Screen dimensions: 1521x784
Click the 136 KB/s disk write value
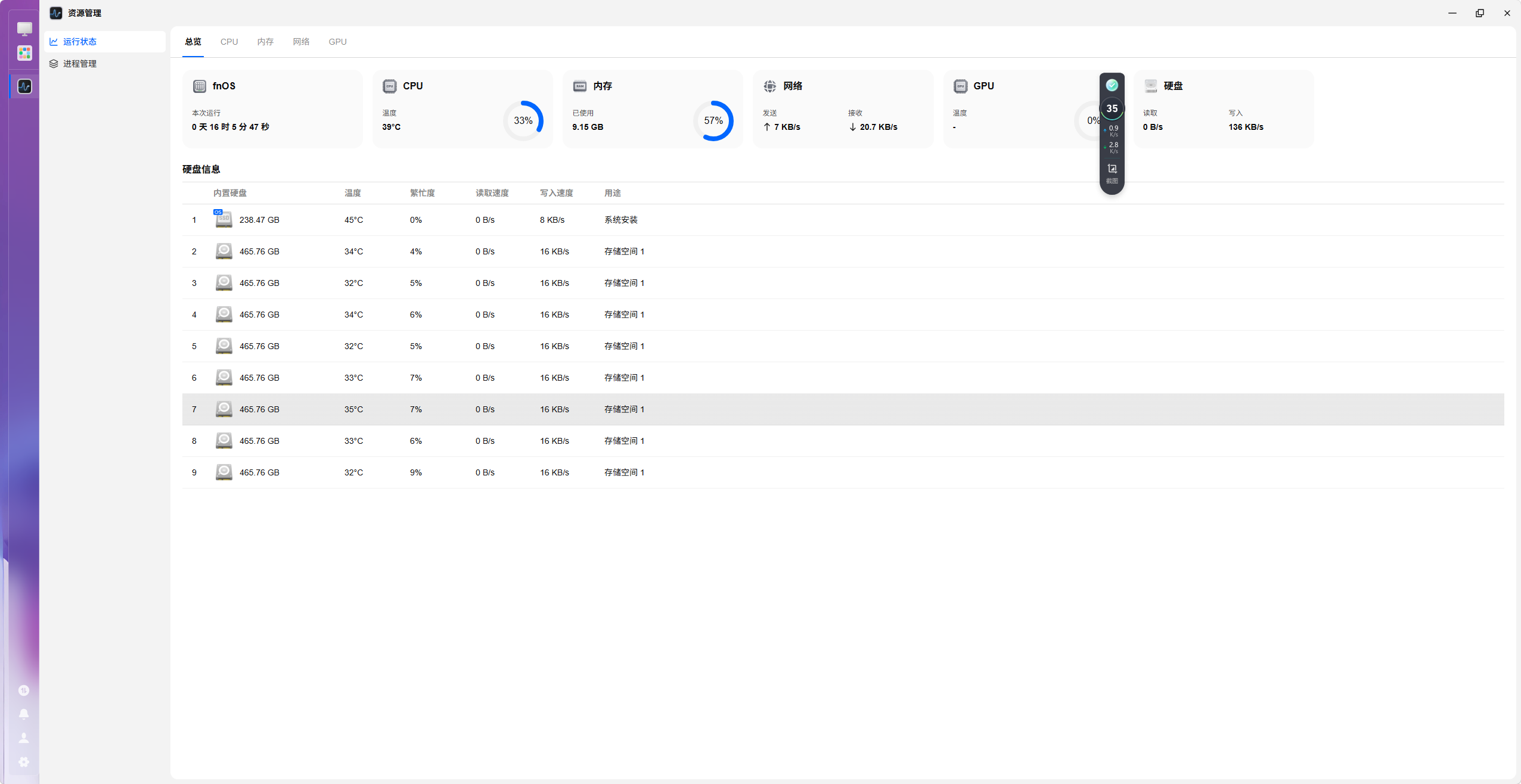(x=1246, y=127)
